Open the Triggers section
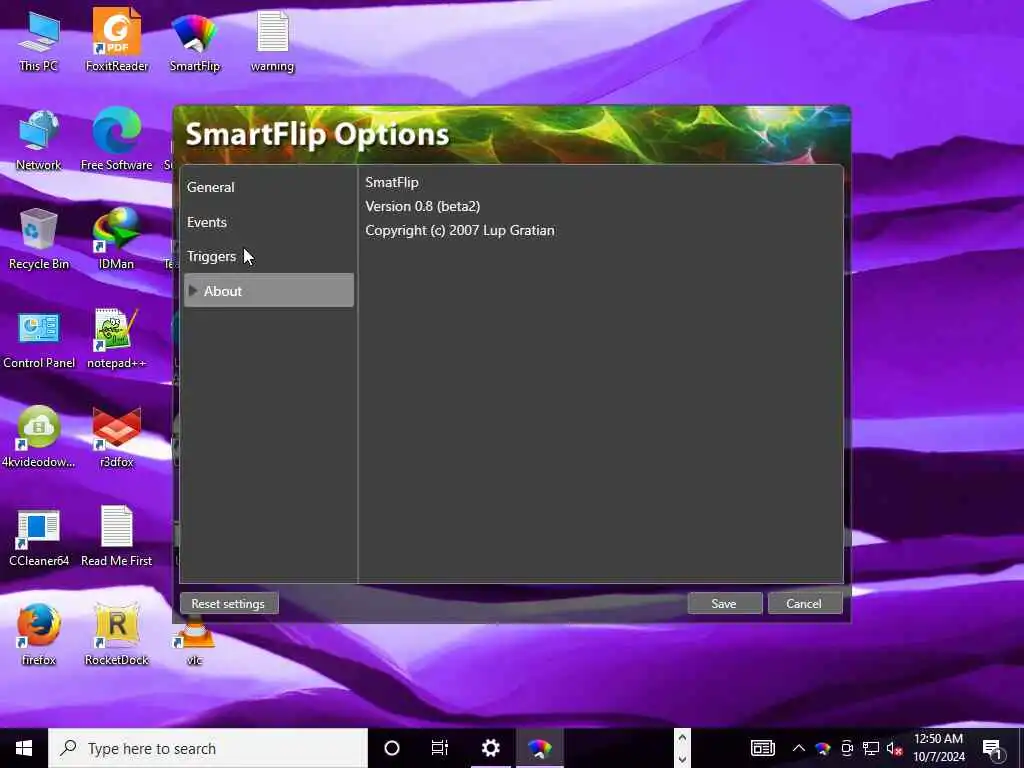Image resolution: width=1024 pixels, height=768 pixels. point(268,256)
